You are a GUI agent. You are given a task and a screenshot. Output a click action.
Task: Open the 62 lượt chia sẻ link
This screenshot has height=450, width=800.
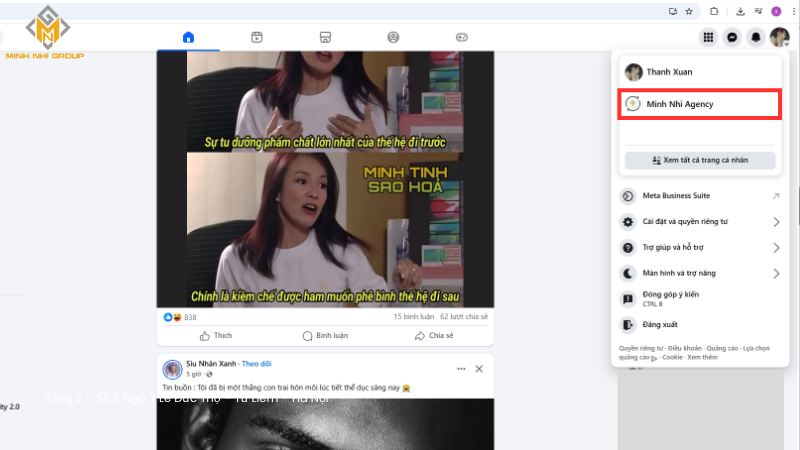point(464,317)
